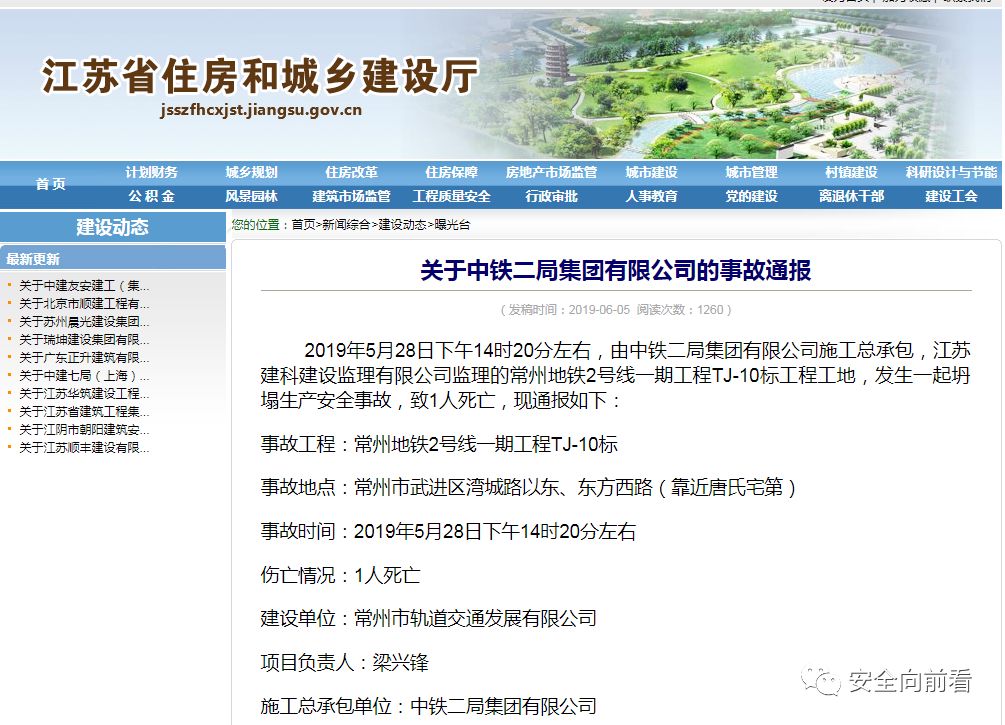Click the line 事故工程：常州地铁2号线一期工程TJ-10标
Viewport: 1005px width, 725px height.
(439, 444)
